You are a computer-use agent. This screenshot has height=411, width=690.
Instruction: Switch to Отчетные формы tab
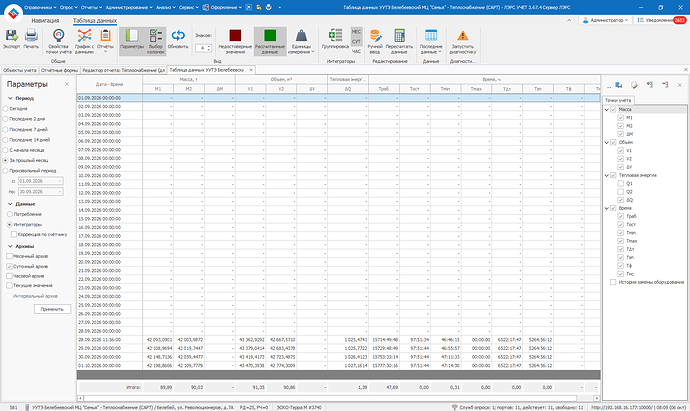pyautogui.click(x=59, y=70)
